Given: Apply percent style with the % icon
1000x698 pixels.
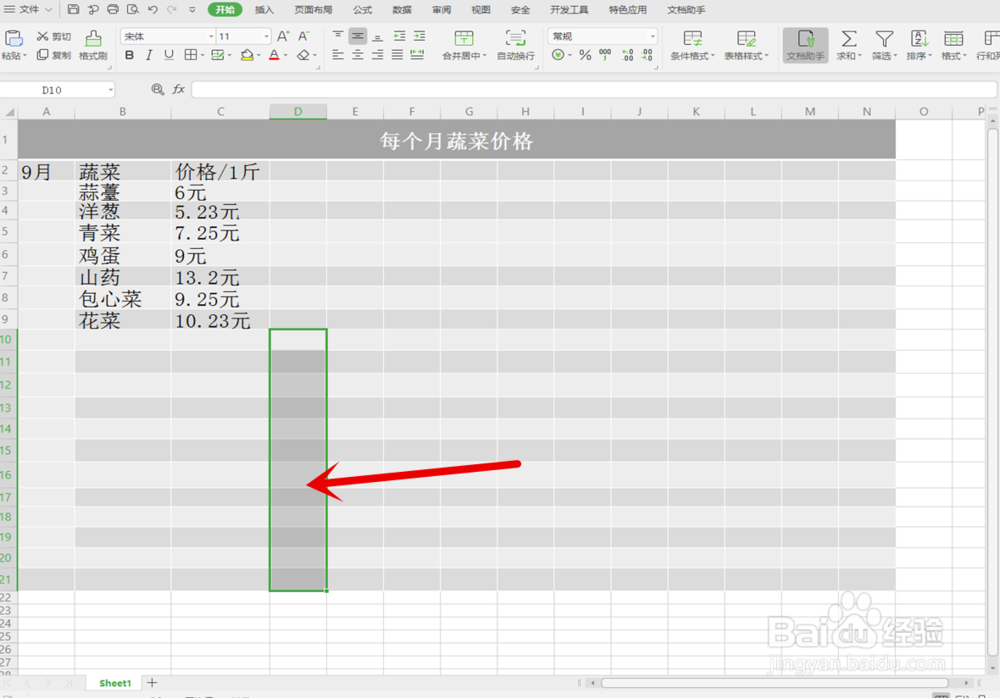Looking at the screenshot, I should click(585, 56).
